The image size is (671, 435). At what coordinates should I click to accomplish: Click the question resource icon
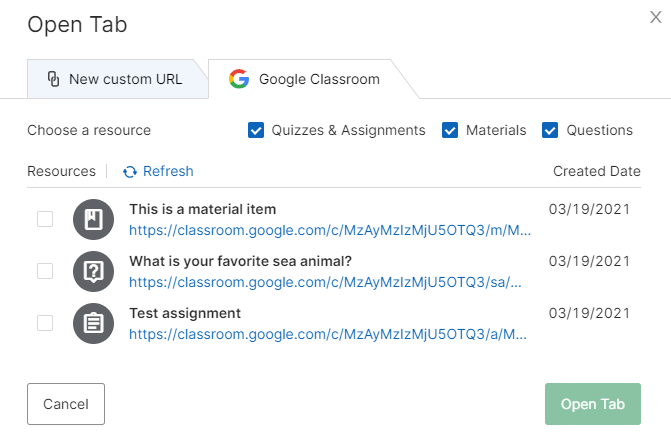tap(92, 271)
